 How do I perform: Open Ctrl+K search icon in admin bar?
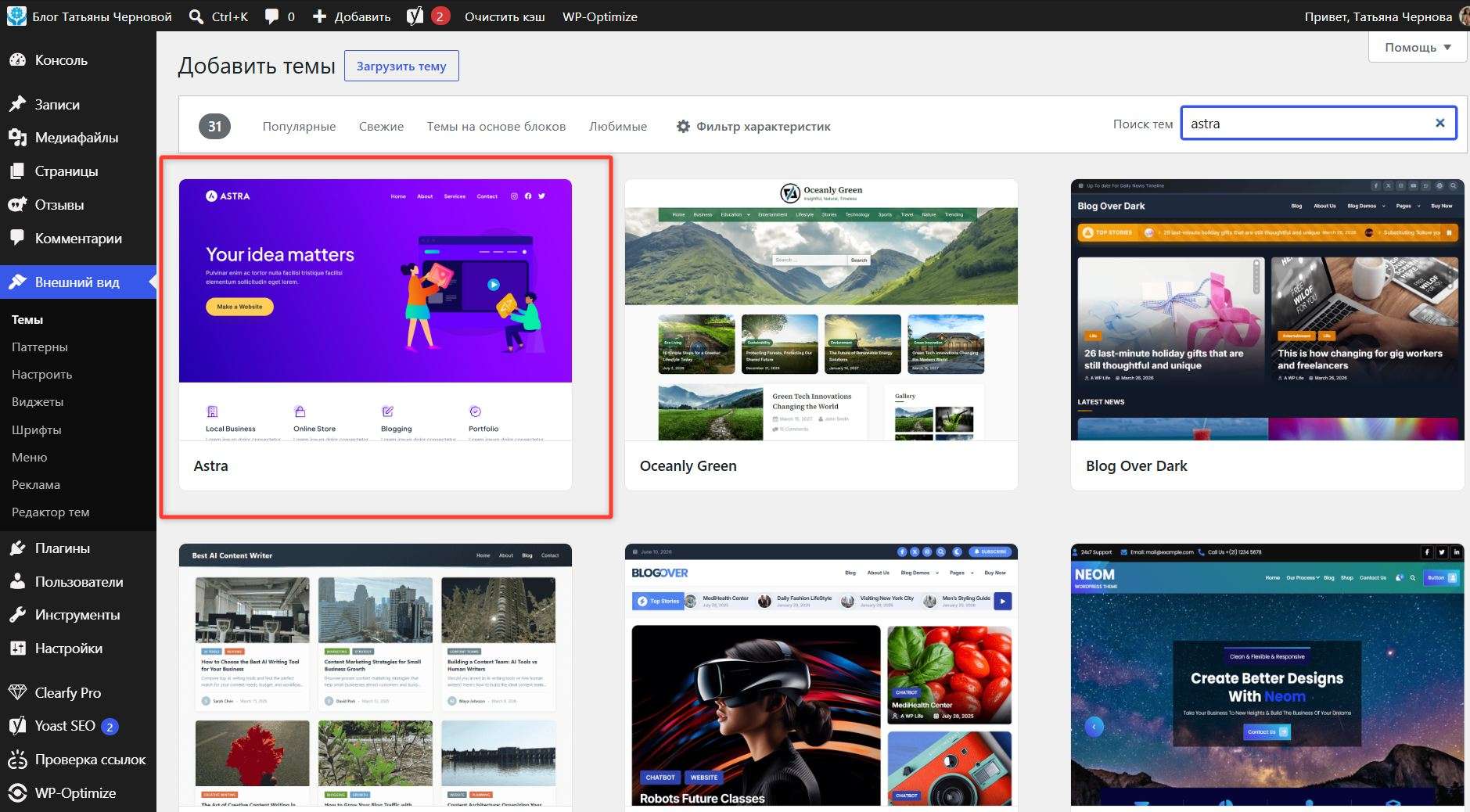click(196, 16)
